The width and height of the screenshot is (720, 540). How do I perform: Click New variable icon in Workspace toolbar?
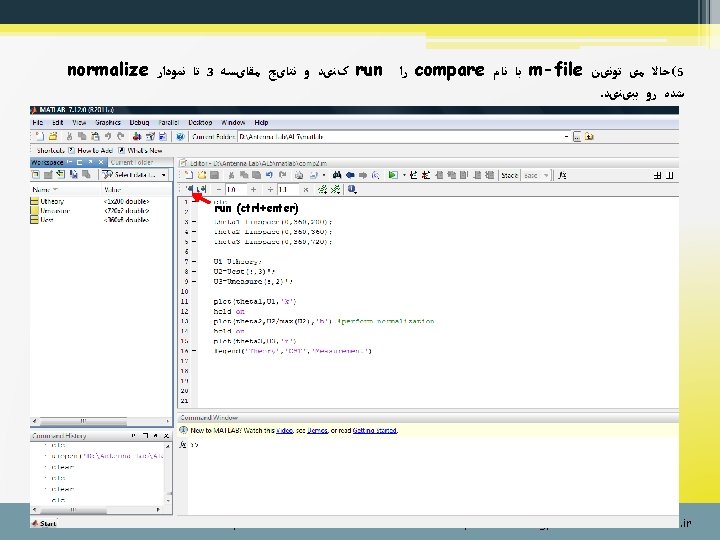pyautogui.click(x=35, y=174)
